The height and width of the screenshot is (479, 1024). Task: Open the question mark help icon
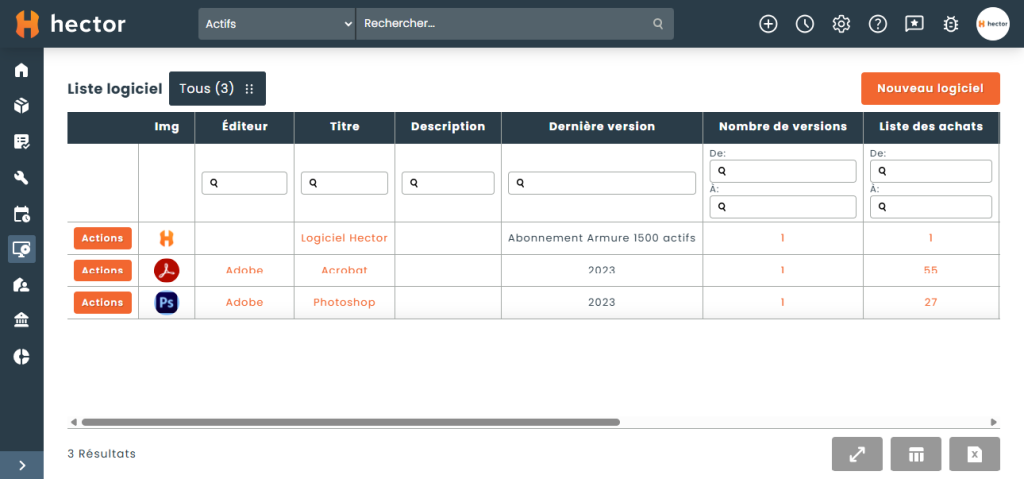coord(878,24)
